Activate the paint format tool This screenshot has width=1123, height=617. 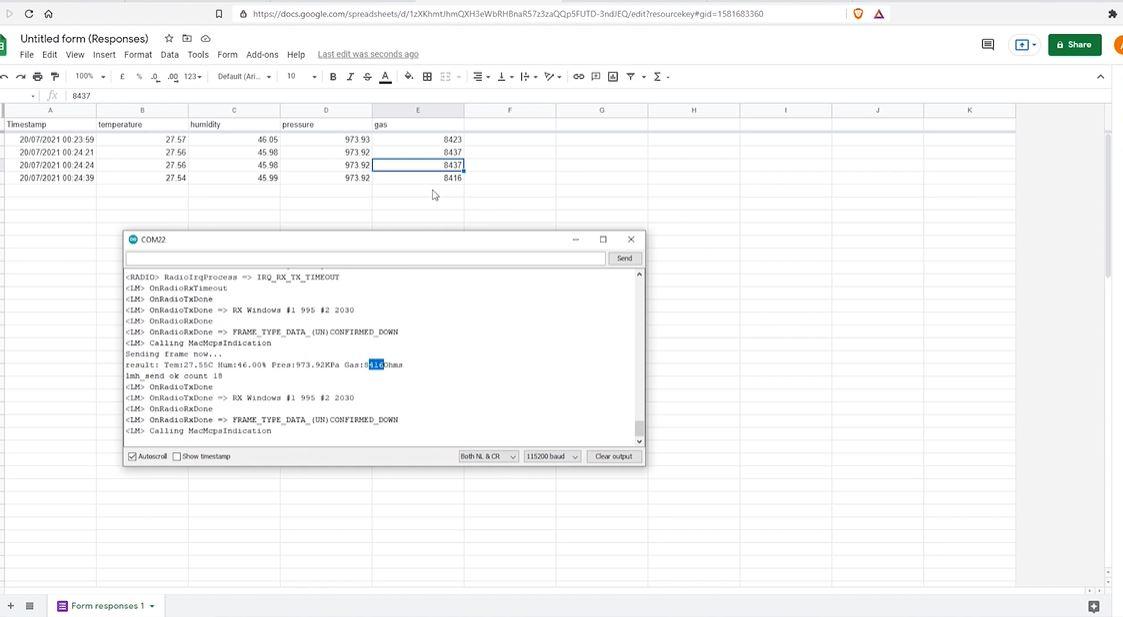click(54, 77)
